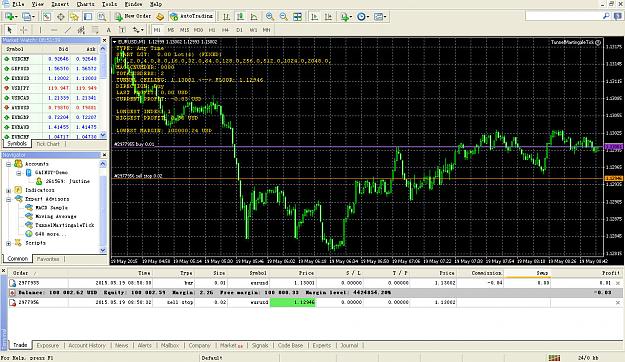625x362 pixels.
Task: Switch timeframe to M5
Action: (x=171, y=30)
